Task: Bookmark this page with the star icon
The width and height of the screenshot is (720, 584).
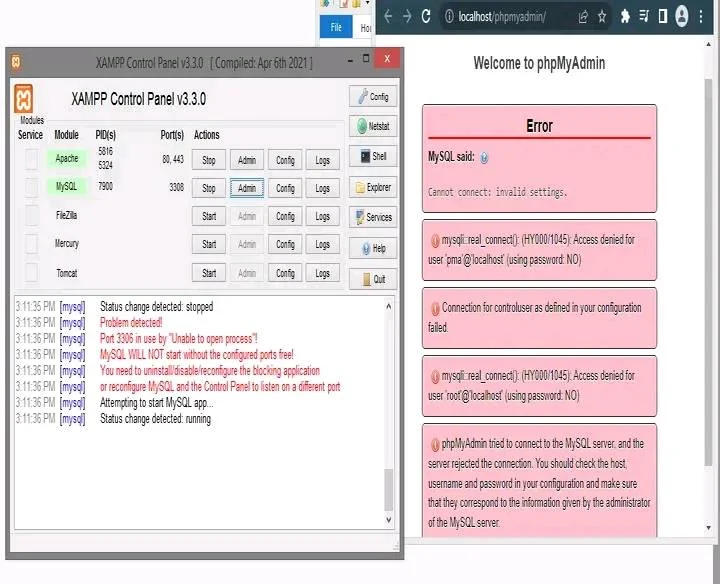Action: (602, 17)
